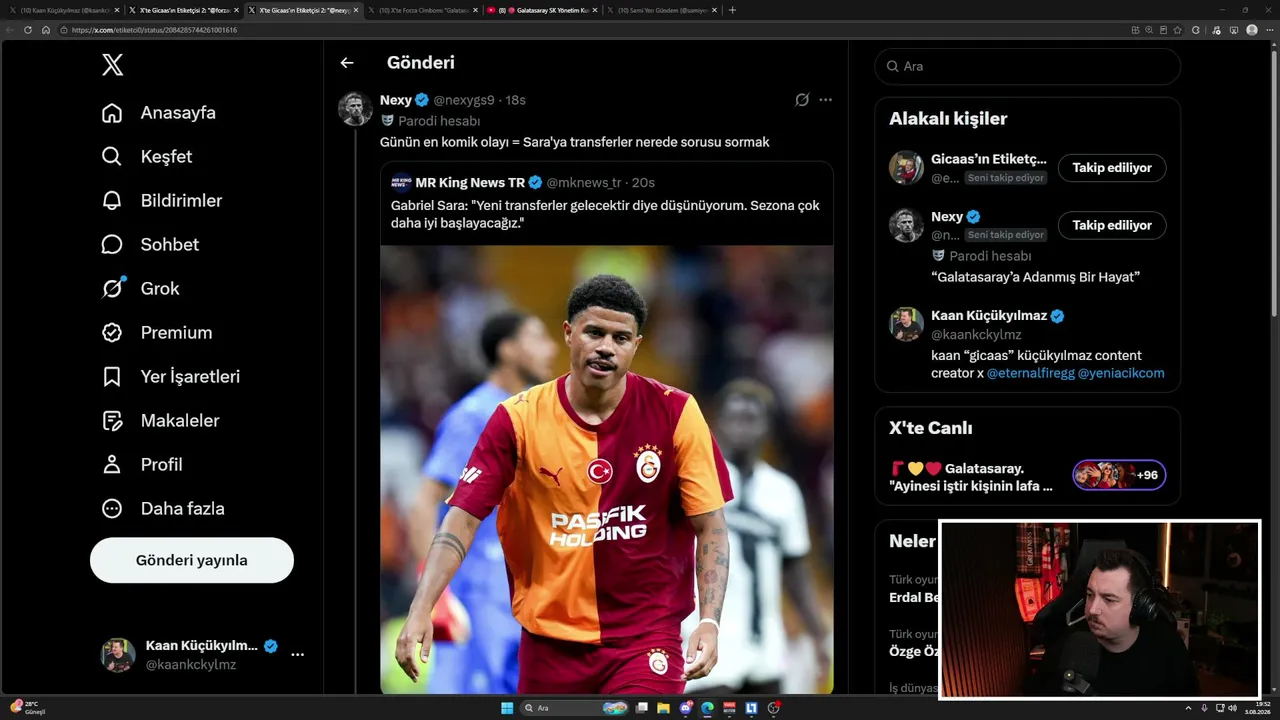Click the X'te Canlı heading
Viewport: 1280px width, 720px height.
pos(931,428)
